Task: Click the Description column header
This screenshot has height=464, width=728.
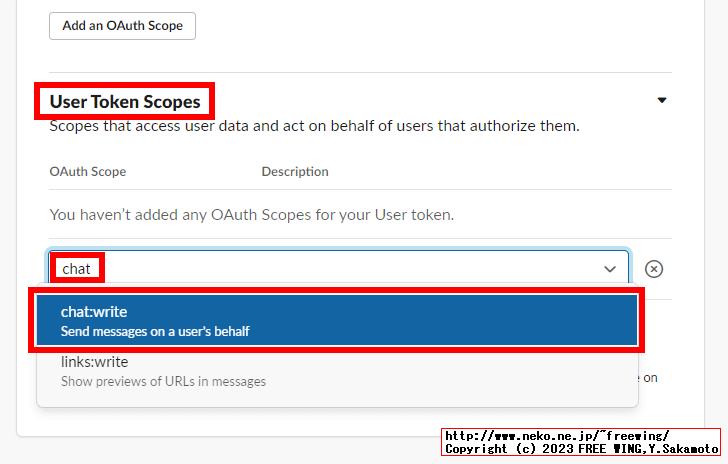Action: pos(295,171)
